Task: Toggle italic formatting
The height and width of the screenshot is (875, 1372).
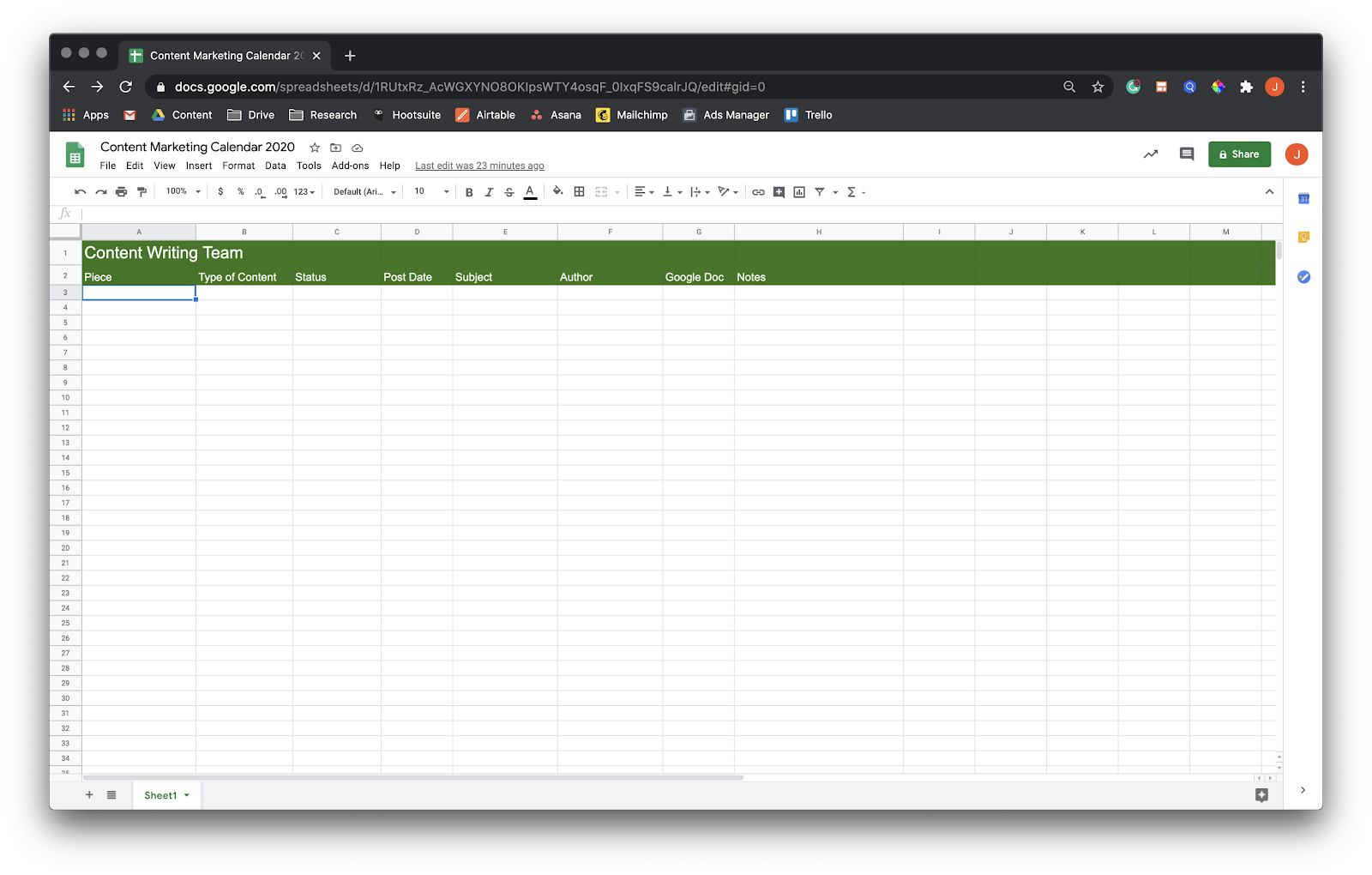Action: pos(489,192)
